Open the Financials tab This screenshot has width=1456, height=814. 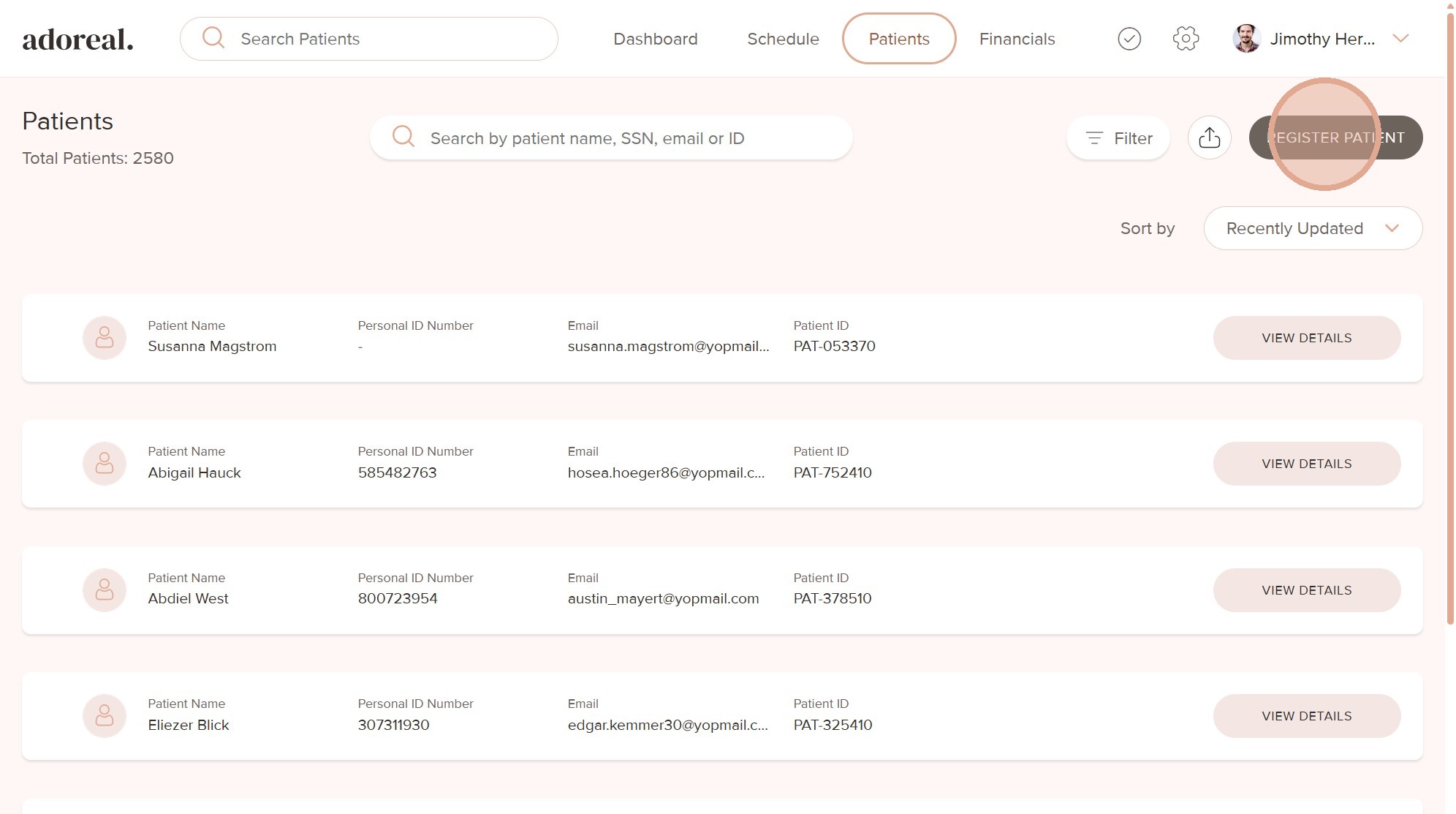point(1016,39)
